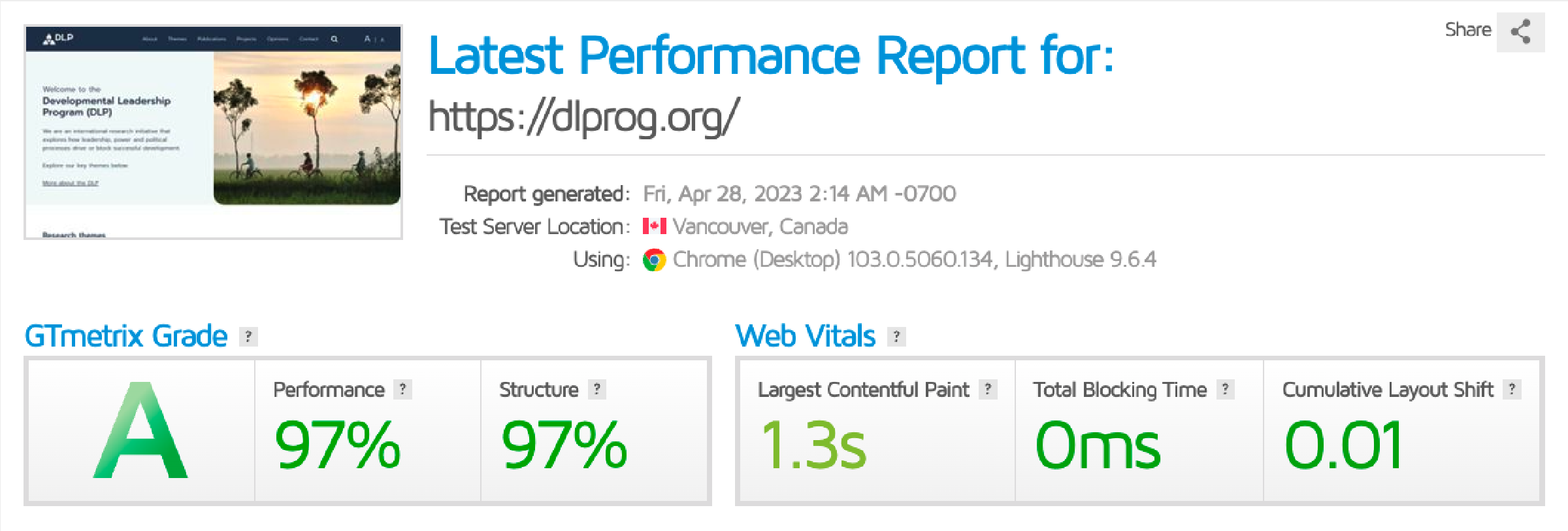This screenshot has width=1568, height=531.
Task: Open Cumulative Layout Shift help icon
Action: click(x=1512, y=390)
